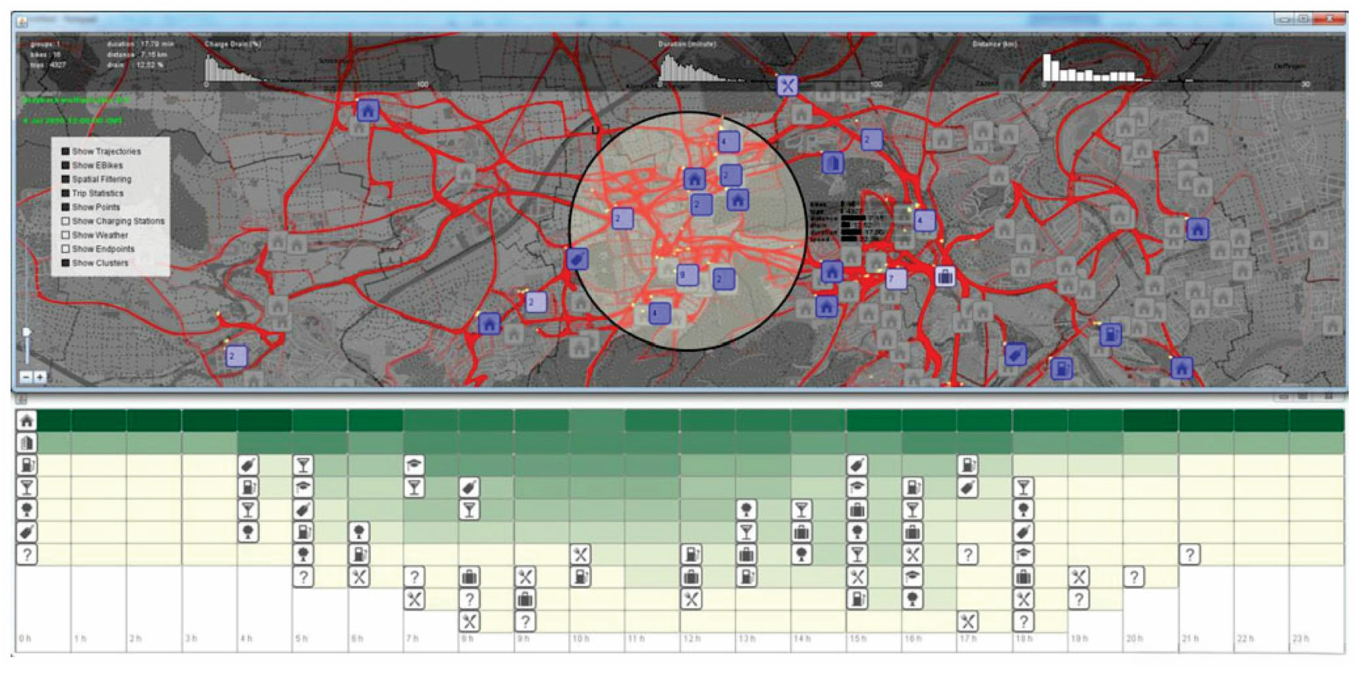The image size is (1358, 674).
Task: Select the blue office-building marker on the map
Action: coord(832,163)
